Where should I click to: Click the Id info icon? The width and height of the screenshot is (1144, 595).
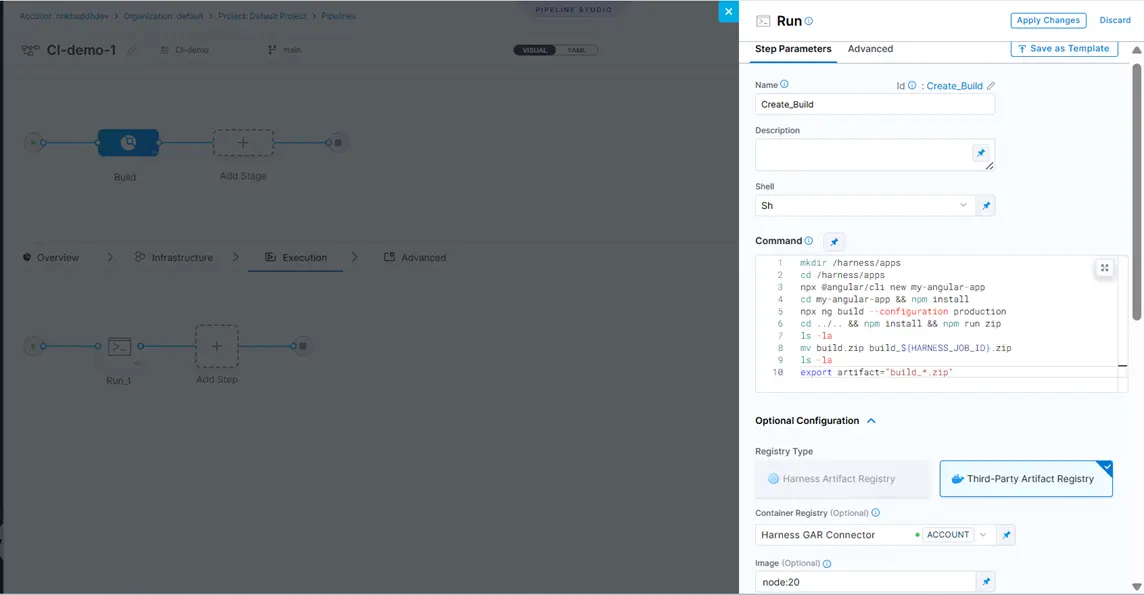point(912,85)
